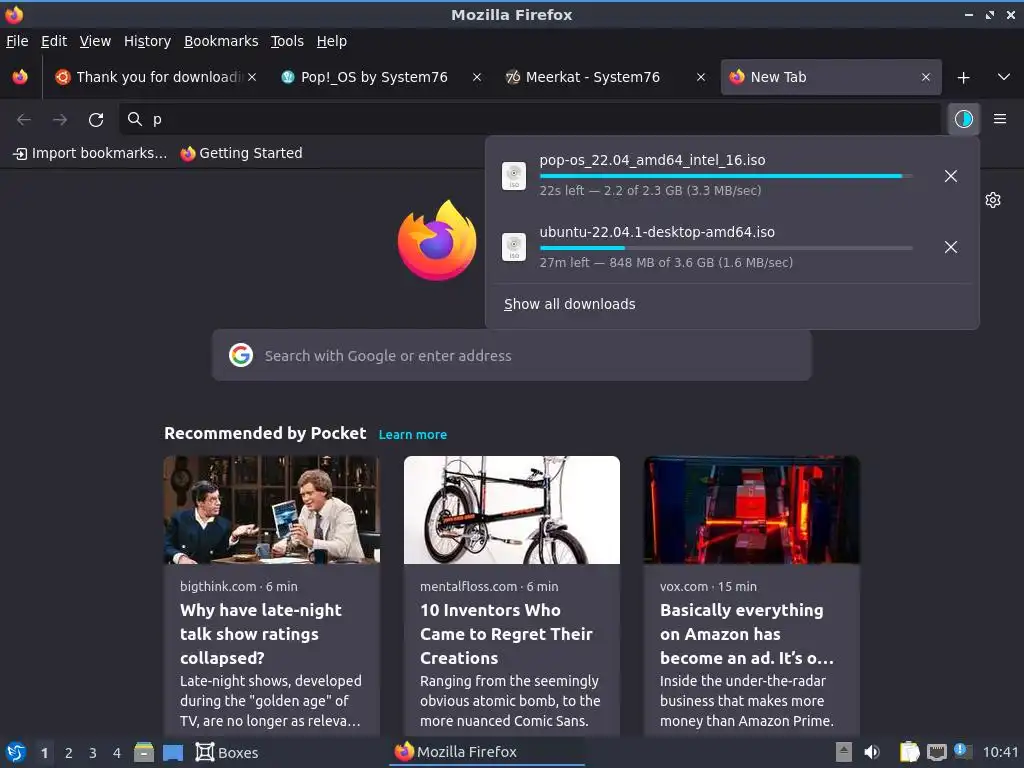
Task: Open the Edit menu
Action: point(54,41)
